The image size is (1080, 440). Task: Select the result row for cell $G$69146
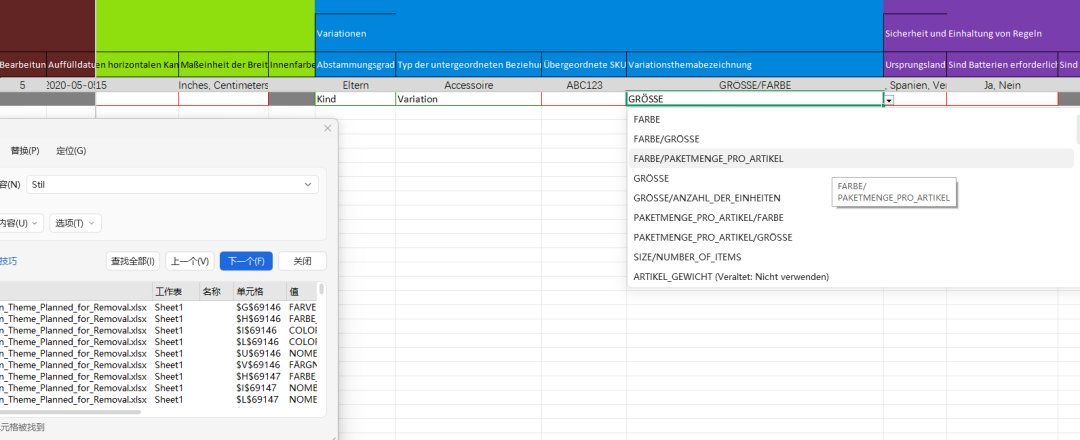tap(158, 307)
